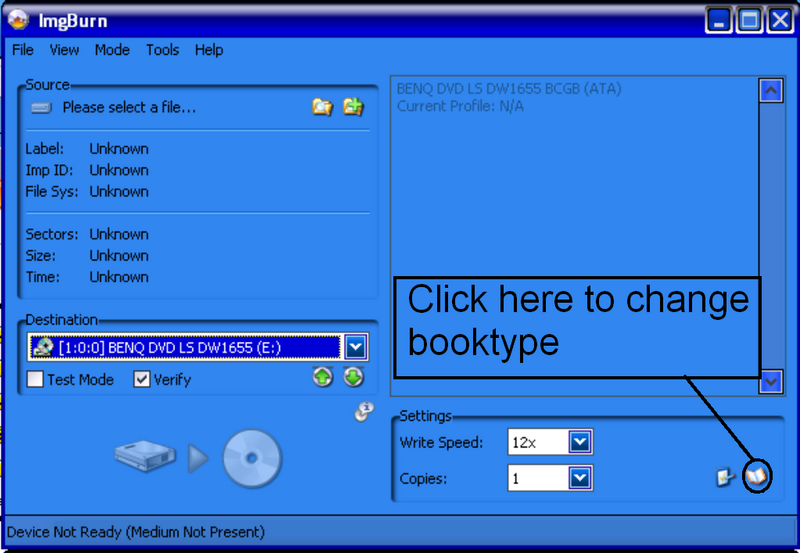Click the Imp ID: row
This screenshot has height=553, width=800.
[x=87, y=170]
